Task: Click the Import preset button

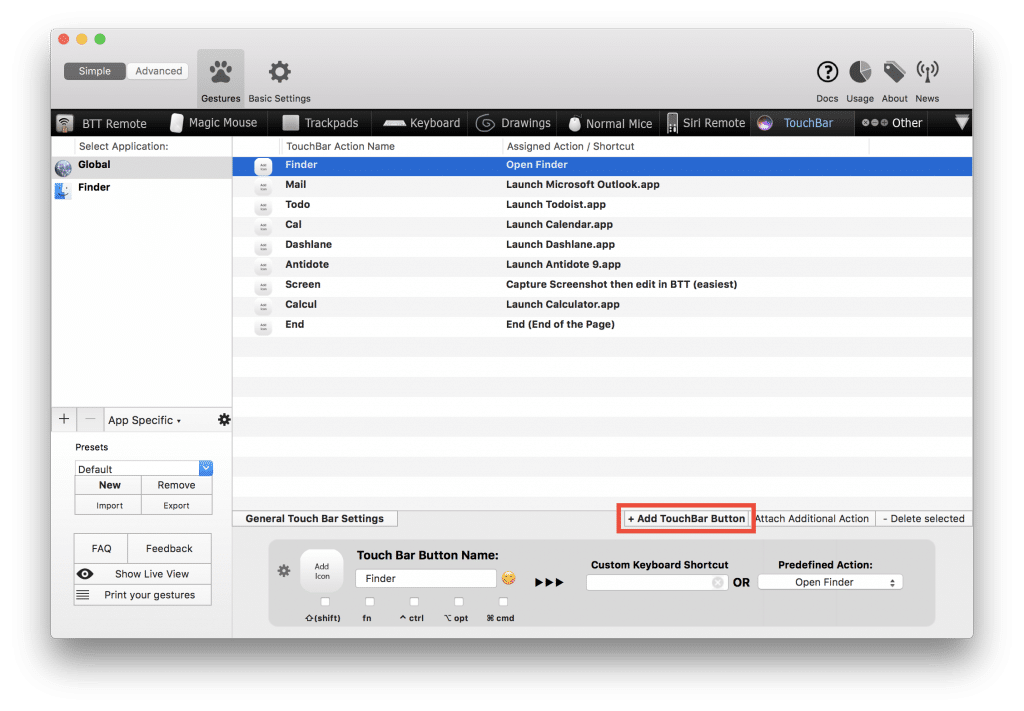Action: pyautogui.click(x=109, y=505)
